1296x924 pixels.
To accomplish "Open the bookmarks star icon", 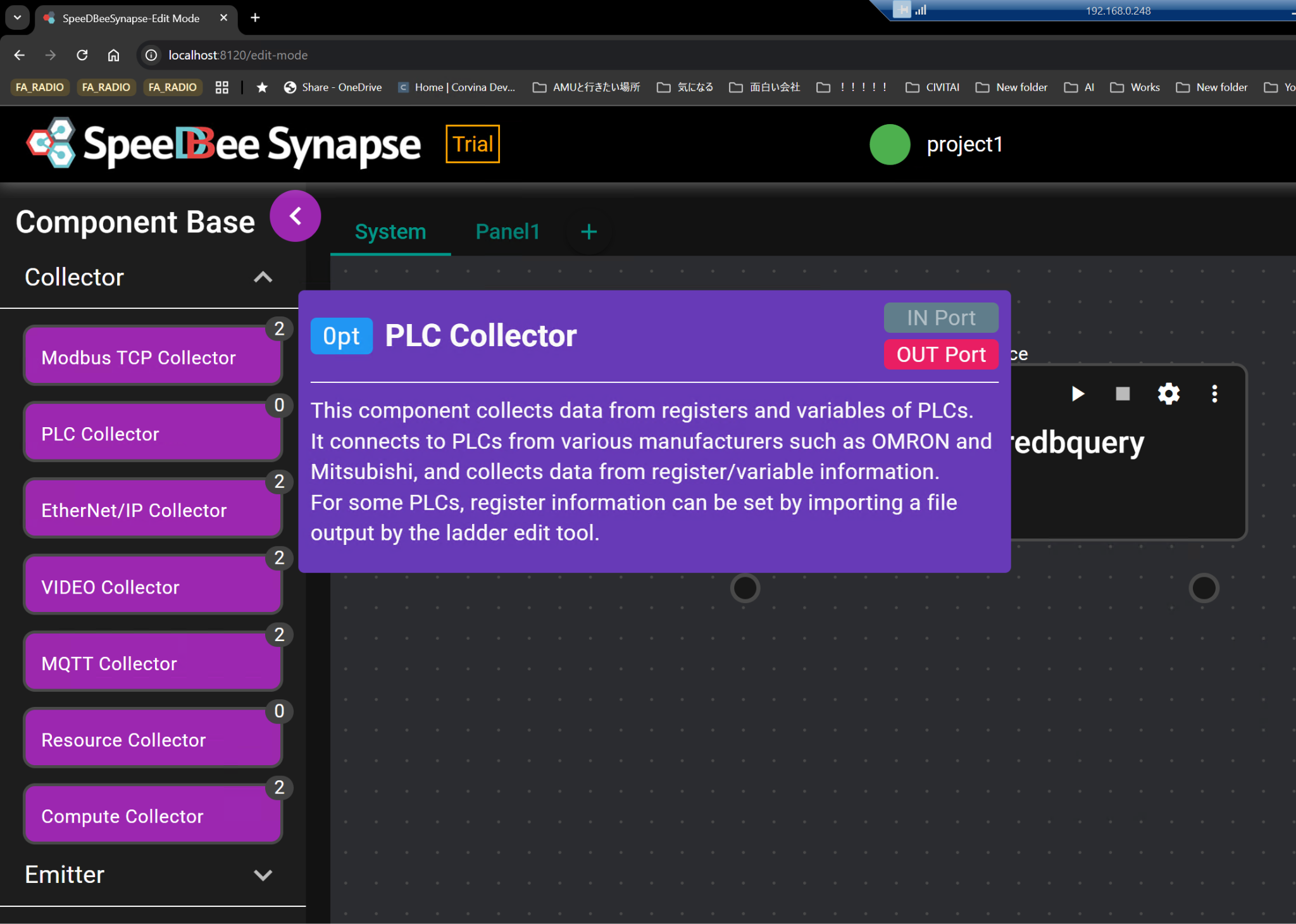I will 262,87.
